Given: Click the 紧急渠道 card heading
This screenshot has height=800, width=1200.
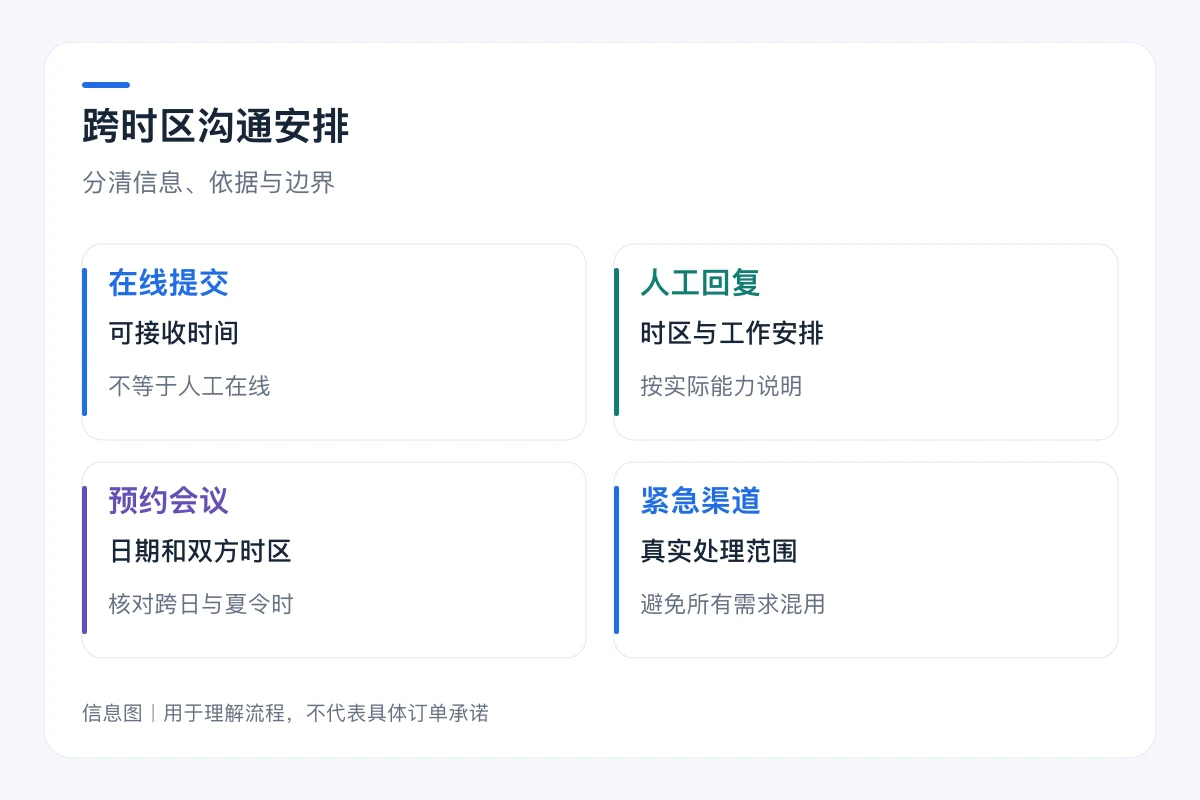Looking at the screenshot, I should pyautogui.click(x=701, y=501).
